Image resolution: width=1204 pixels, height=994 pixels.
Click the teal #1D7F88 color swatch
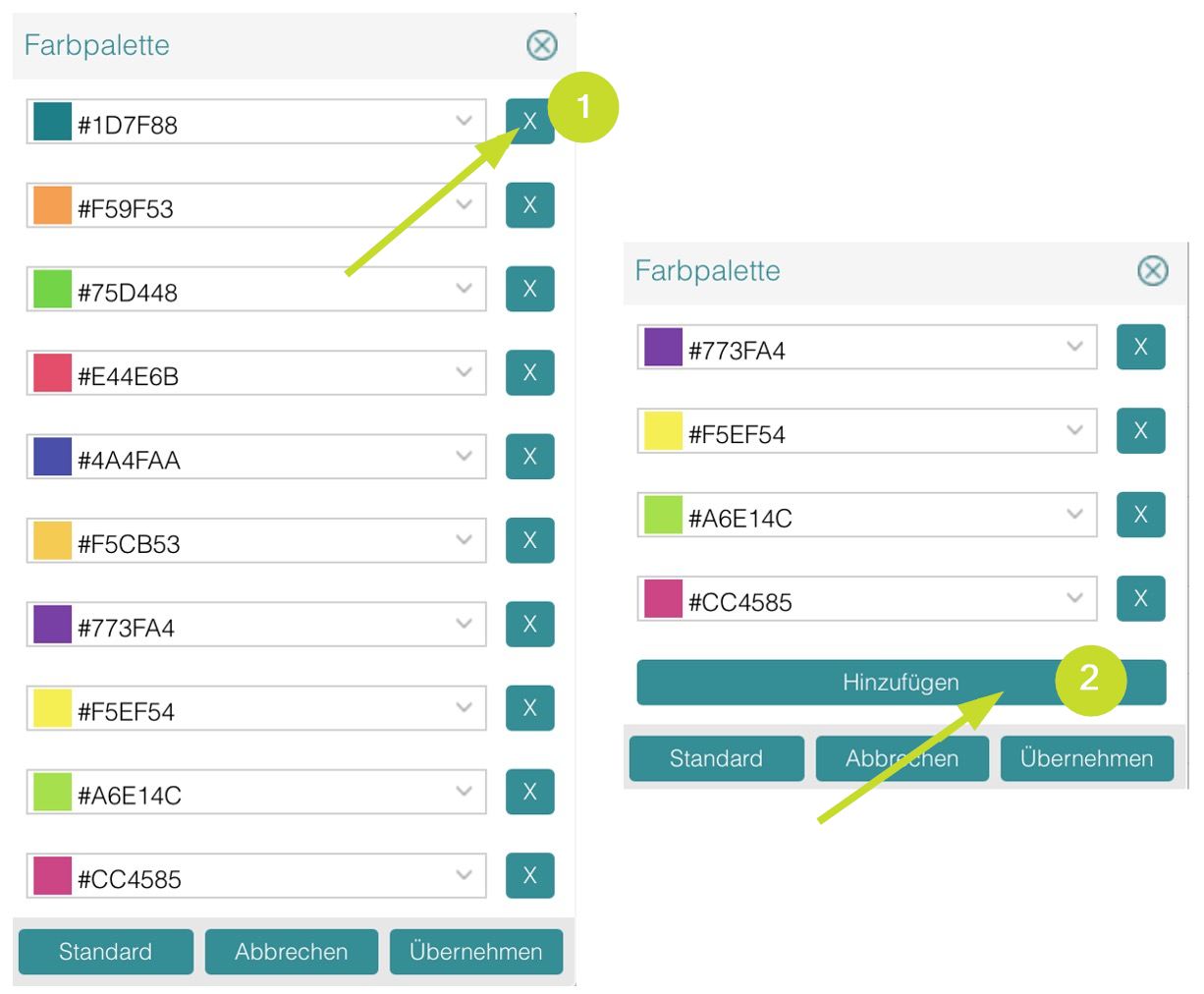click(x=52, y=122)
